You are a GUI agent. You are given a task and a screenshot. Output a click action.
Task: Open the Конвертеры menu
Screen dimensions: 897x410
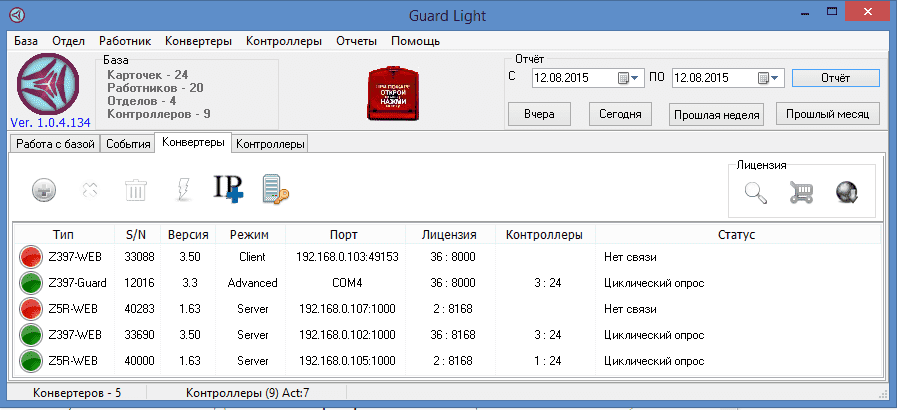198,41
